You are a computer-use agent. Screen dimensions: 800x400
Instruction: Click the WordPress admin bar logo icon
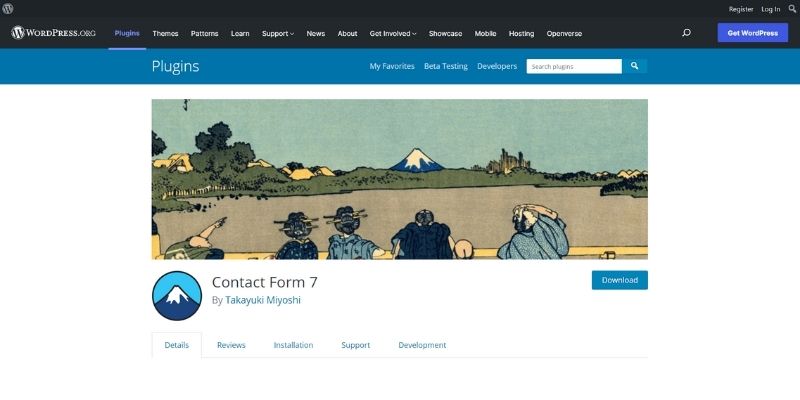8,9
